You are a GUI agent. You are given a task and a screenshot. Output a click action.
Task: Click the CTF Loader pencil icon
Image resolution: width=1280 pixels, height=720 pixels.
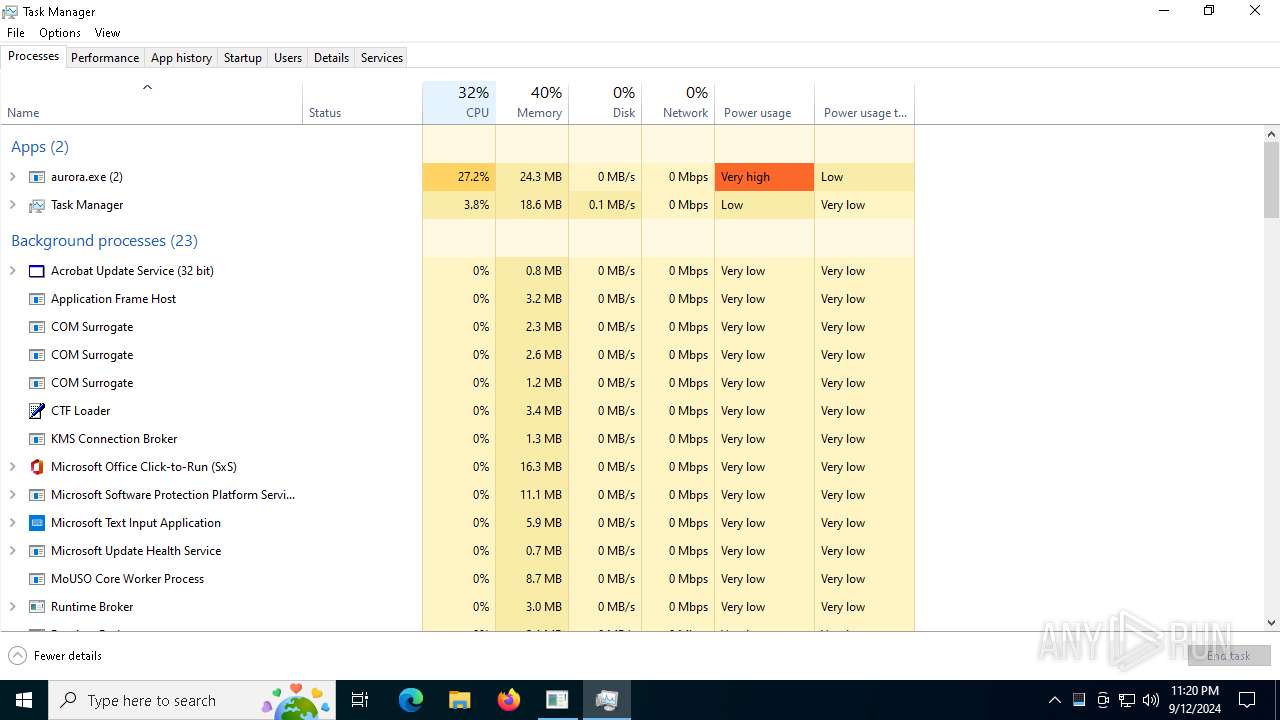[37, 411]
